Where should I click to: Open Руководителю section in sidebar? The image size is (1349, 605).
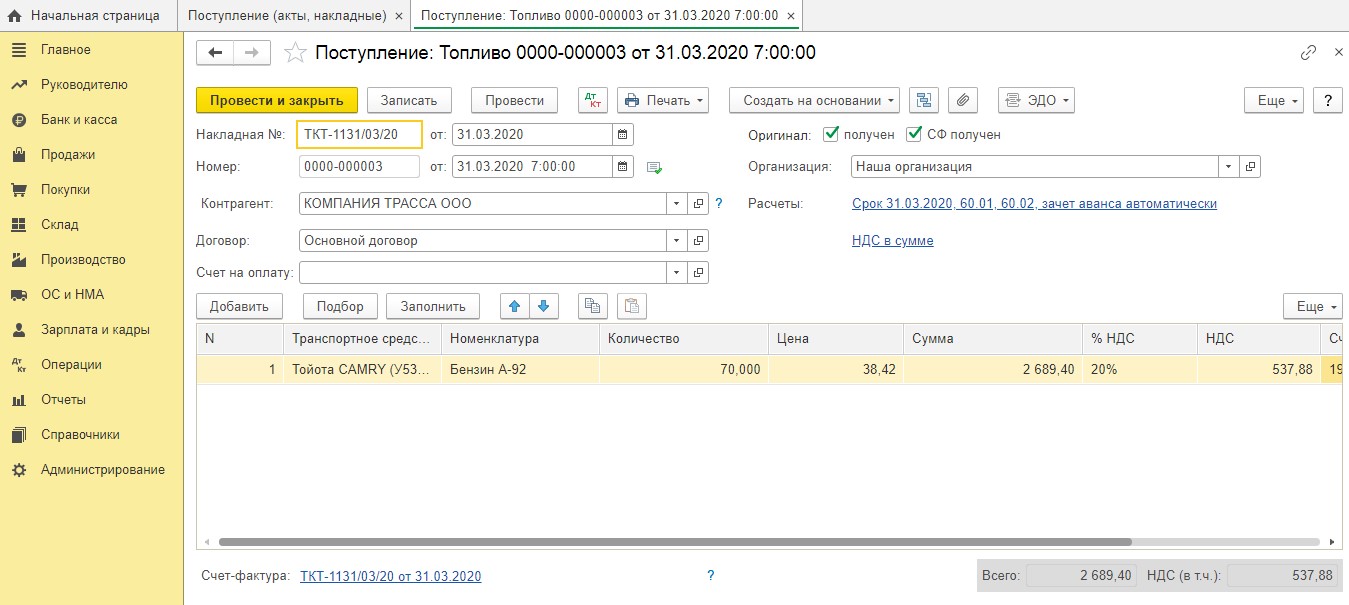point(92,85)
